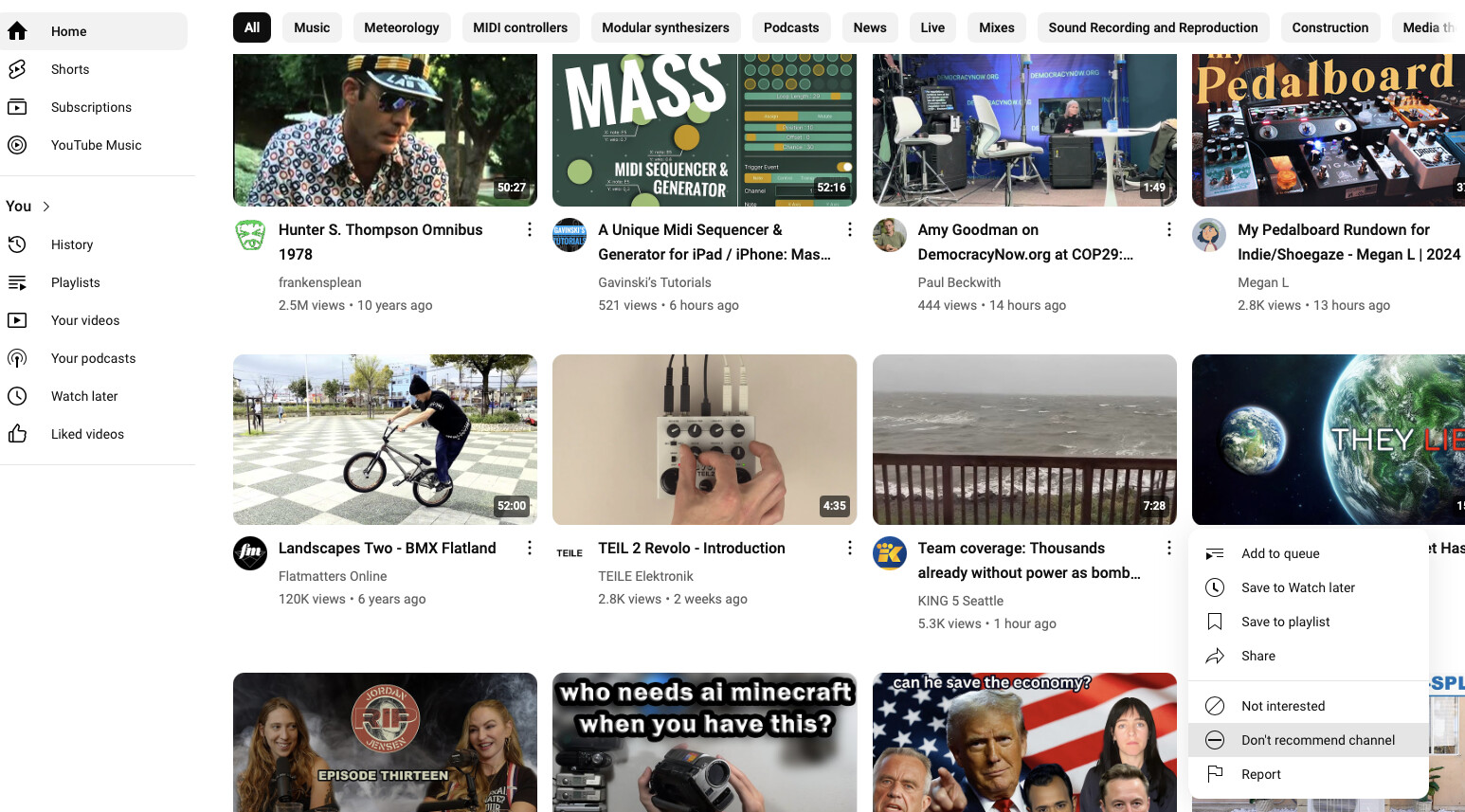Open Landscapes Two - BMX Flatland title
Viewport: 1465px width, 812px height.
pos(388,548)
